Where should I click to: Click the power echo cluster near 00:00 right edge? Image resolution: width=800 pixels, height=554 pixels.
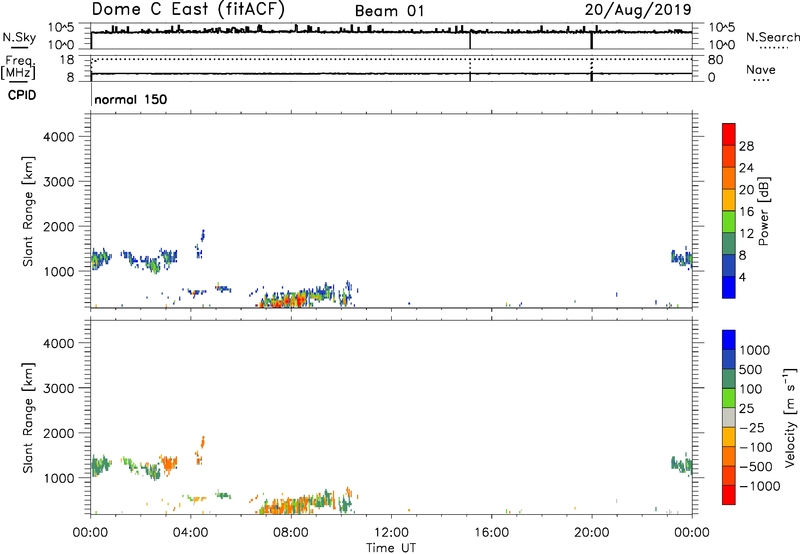(682, 258)
